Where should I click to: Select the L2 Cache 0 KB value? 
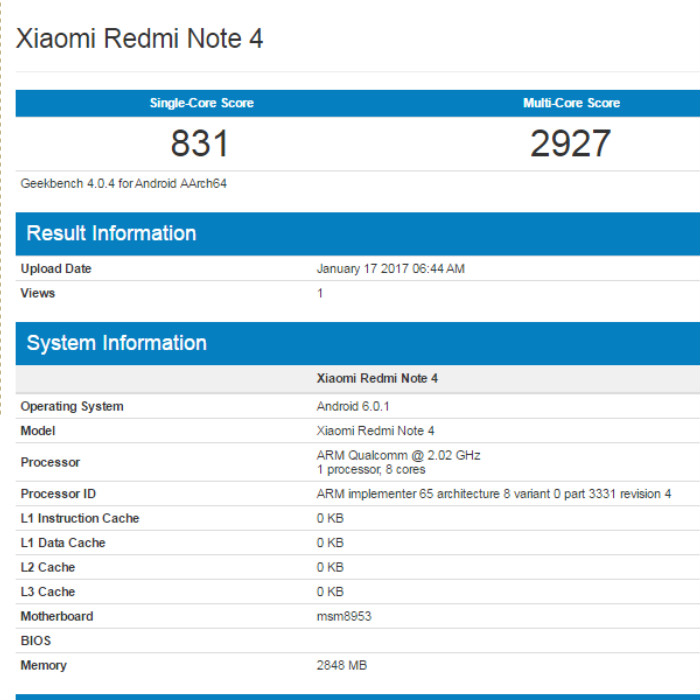click(x=330, y=568)
